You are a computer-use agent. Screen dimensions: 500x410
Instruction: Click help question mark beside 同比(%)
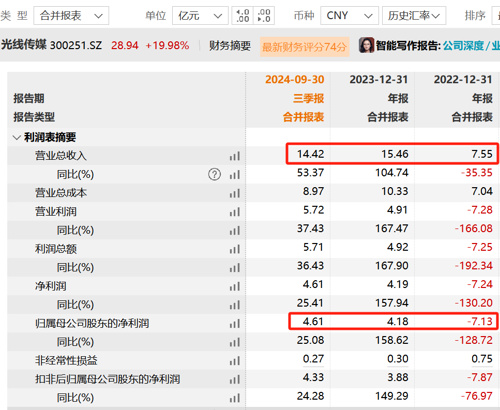click(214, 174)
